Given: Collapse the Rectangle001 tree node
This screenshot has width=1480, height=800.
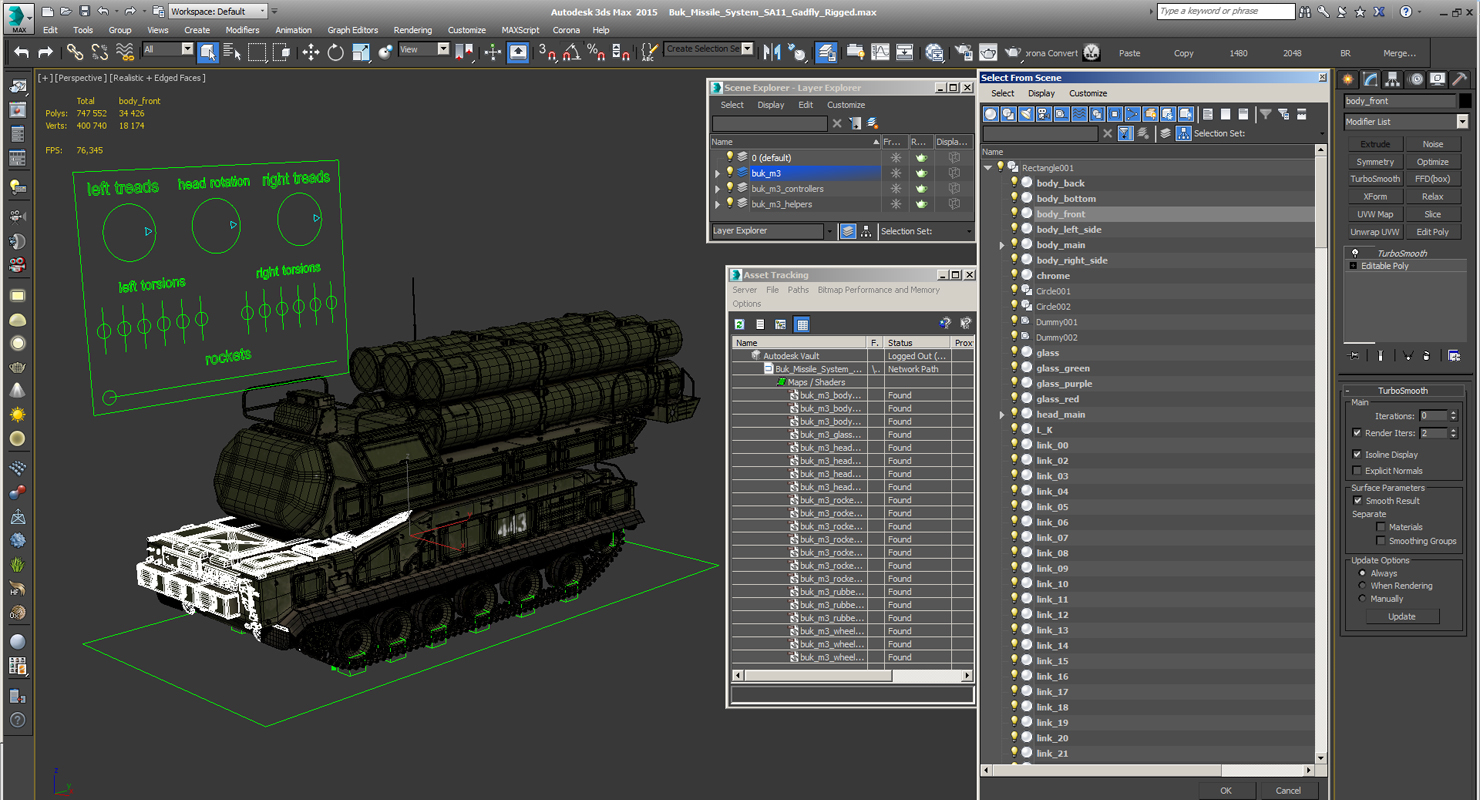Looking at the screenshot, I should (x=988, y=168).
